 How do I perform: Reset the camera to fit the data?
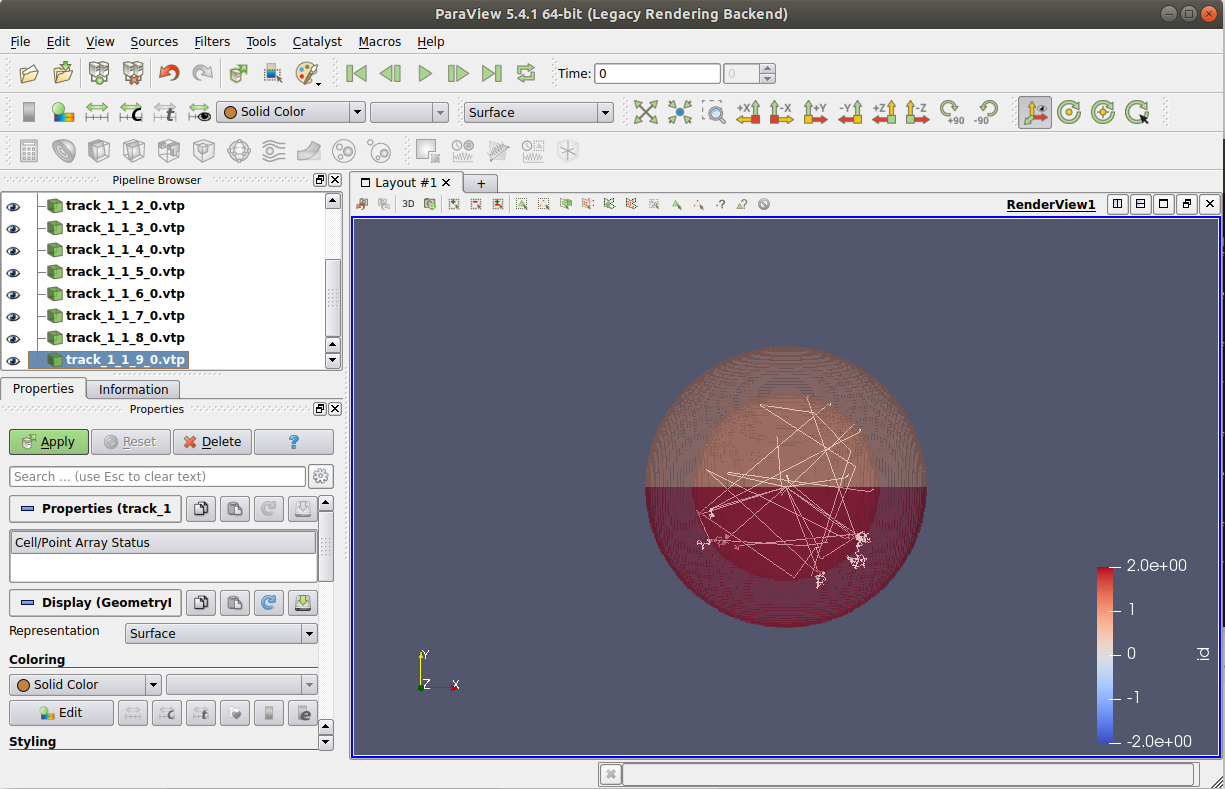[x=645, y=112]
